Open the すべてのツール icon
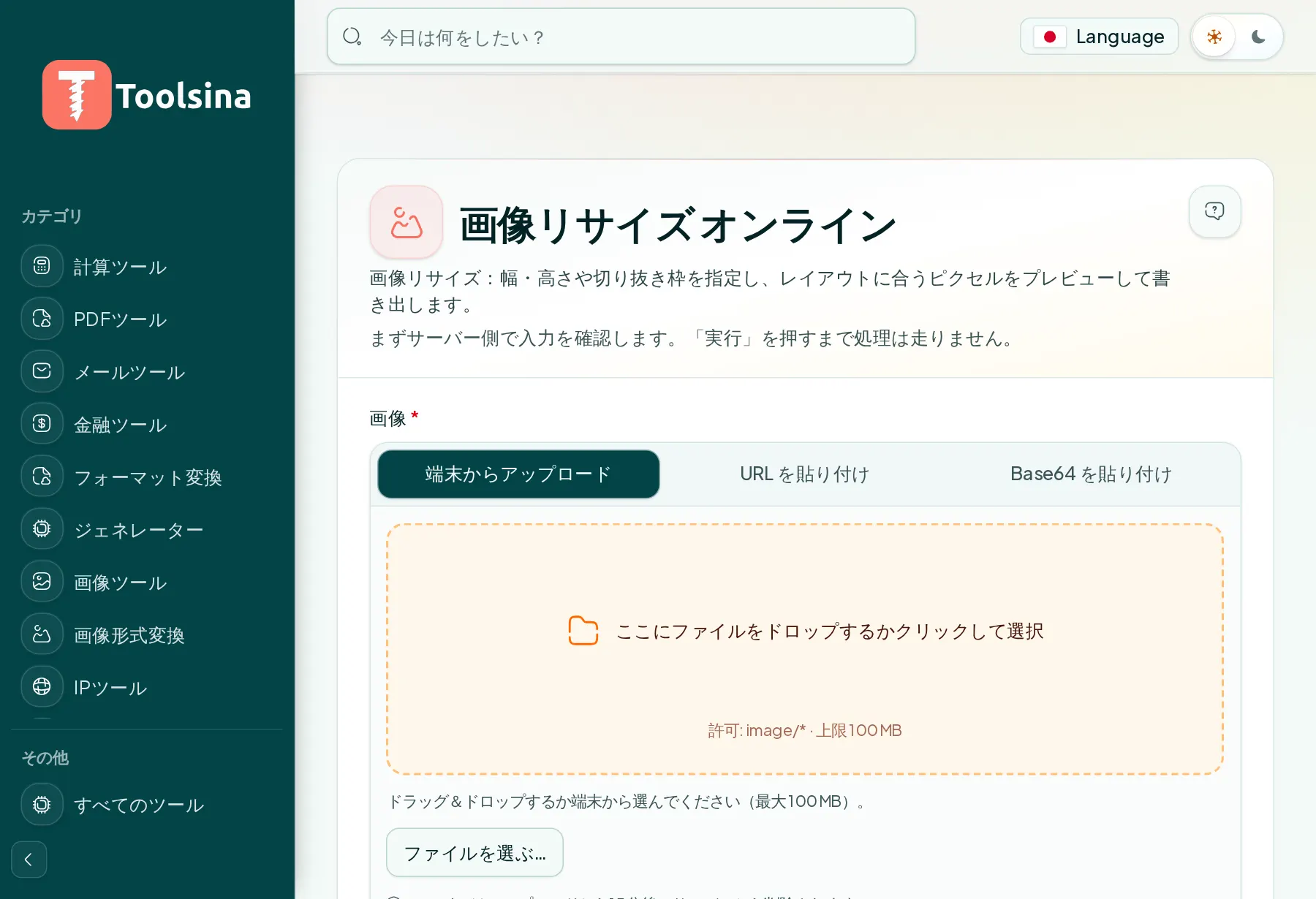This screenshot has height=899, width=1316. (42, 805)
